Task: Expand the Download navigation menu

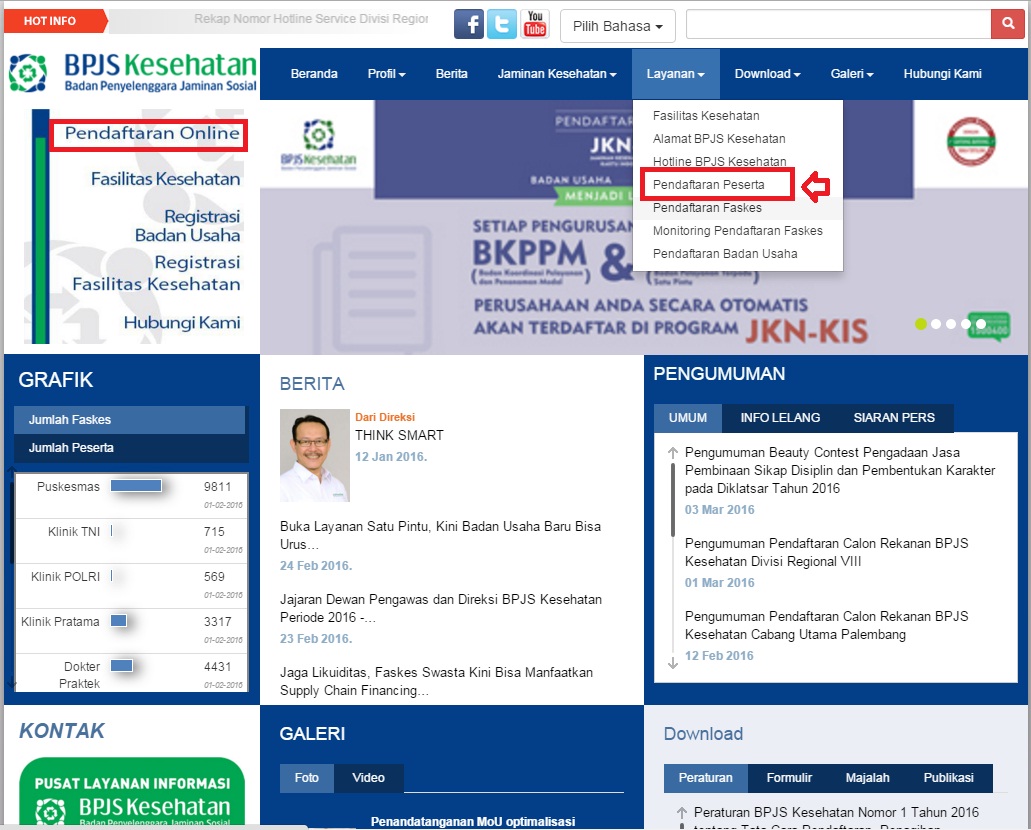Action: pos(767,74)
